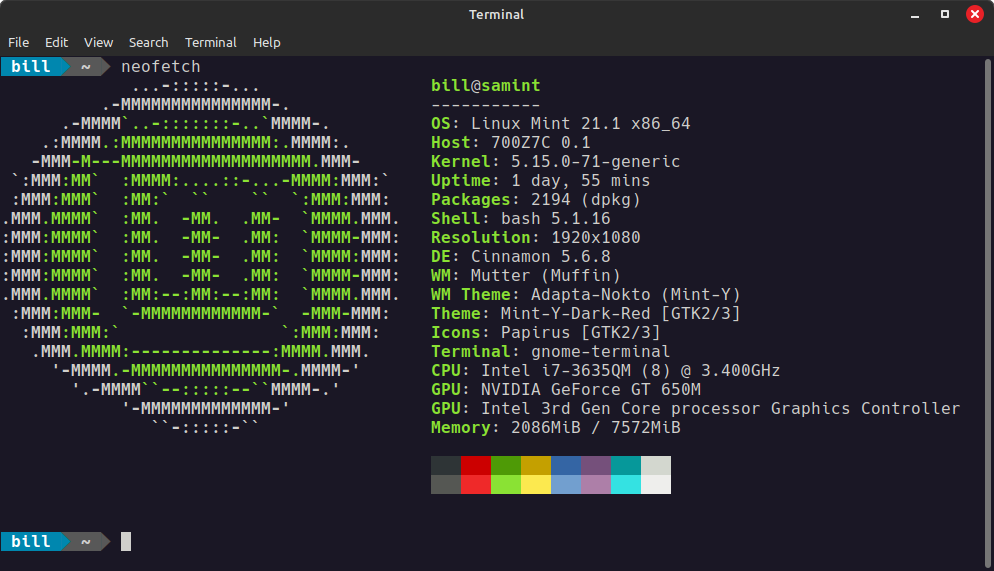Click the 'Terminal' window title
This screenshot has height=571, width=994.
(496, 14)
